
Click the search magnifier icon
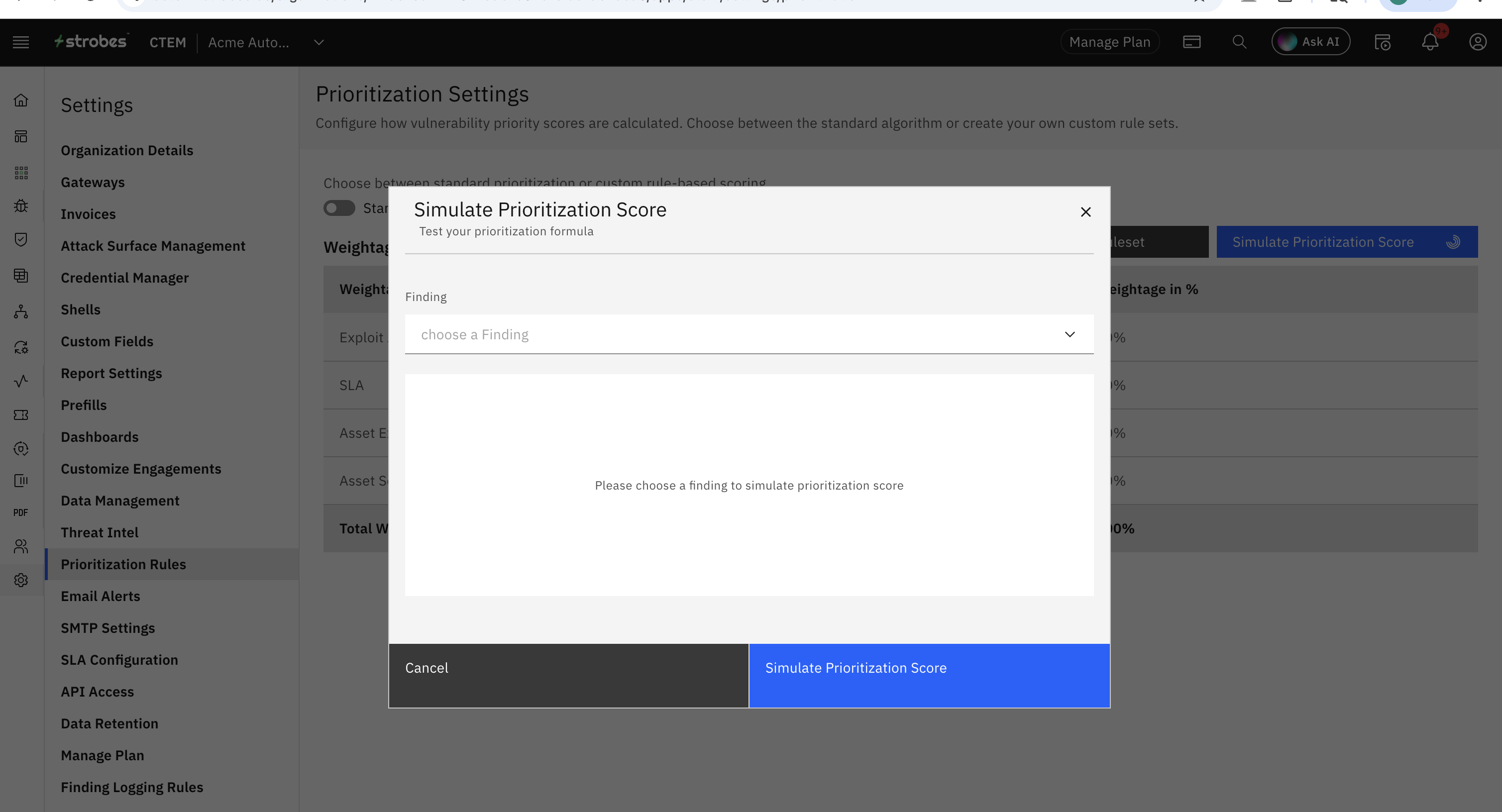1239,42
